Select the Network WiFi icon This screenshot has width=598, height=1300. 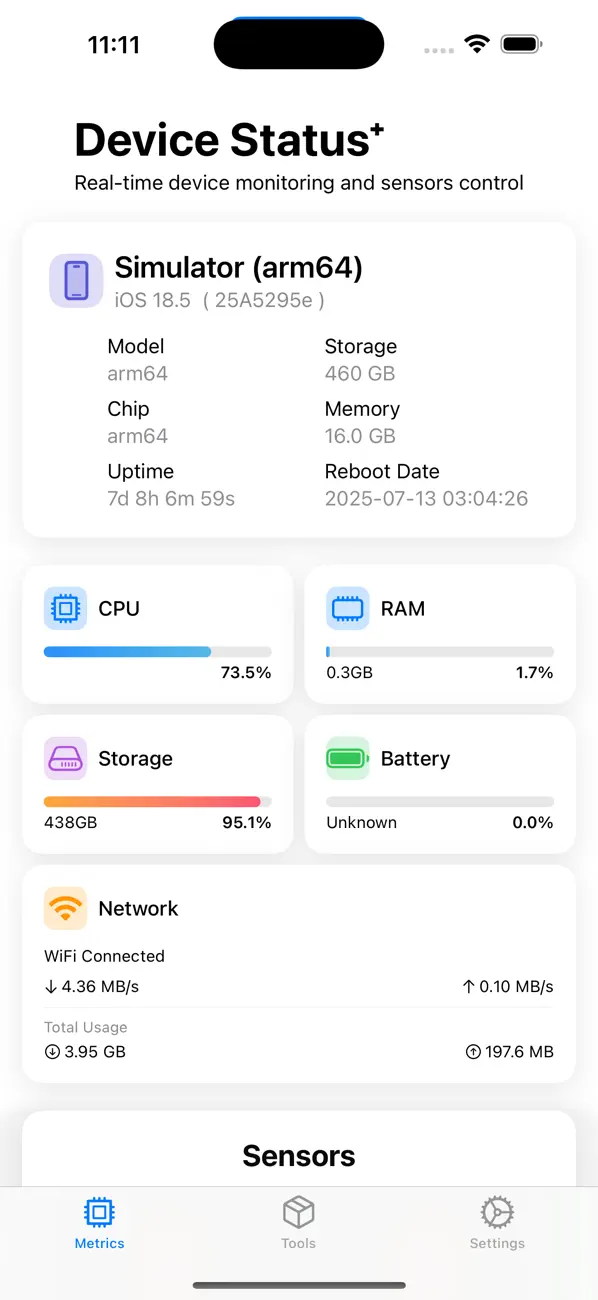pyautogui.click(x=65, y=908)
